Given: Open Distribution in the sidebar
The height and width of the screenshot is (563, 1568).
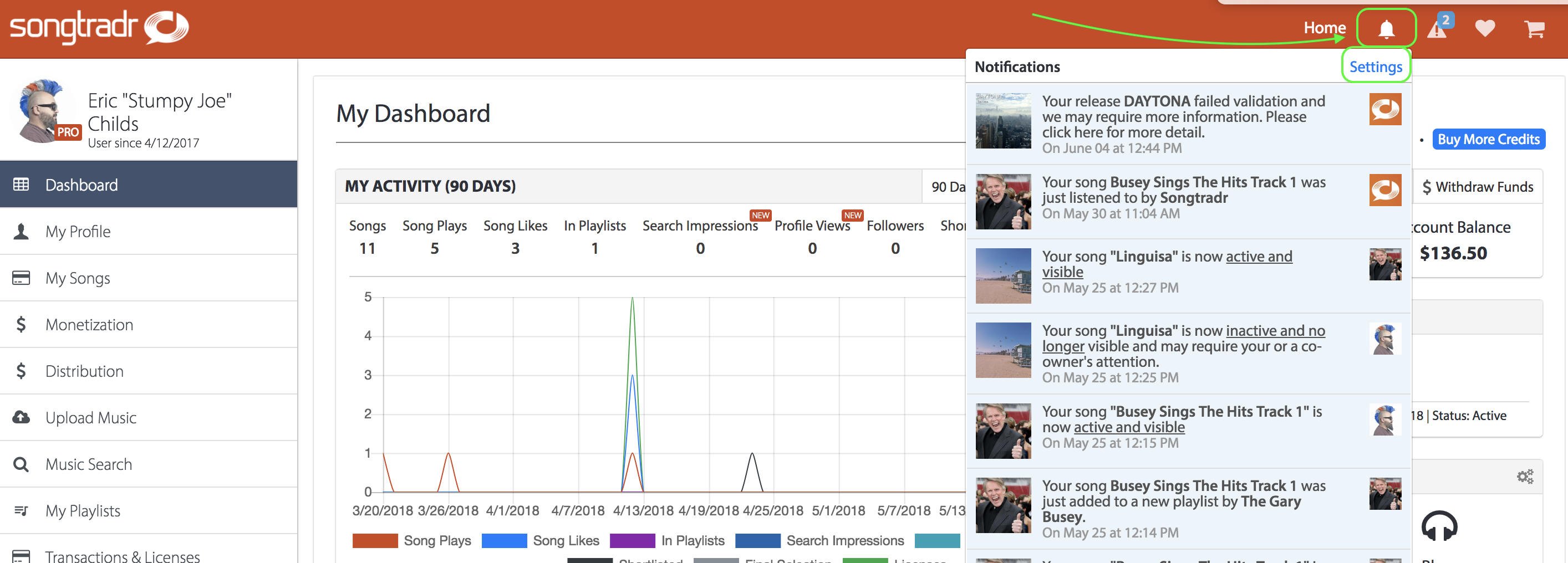Looking at the screenshot, I should (149, 371).
